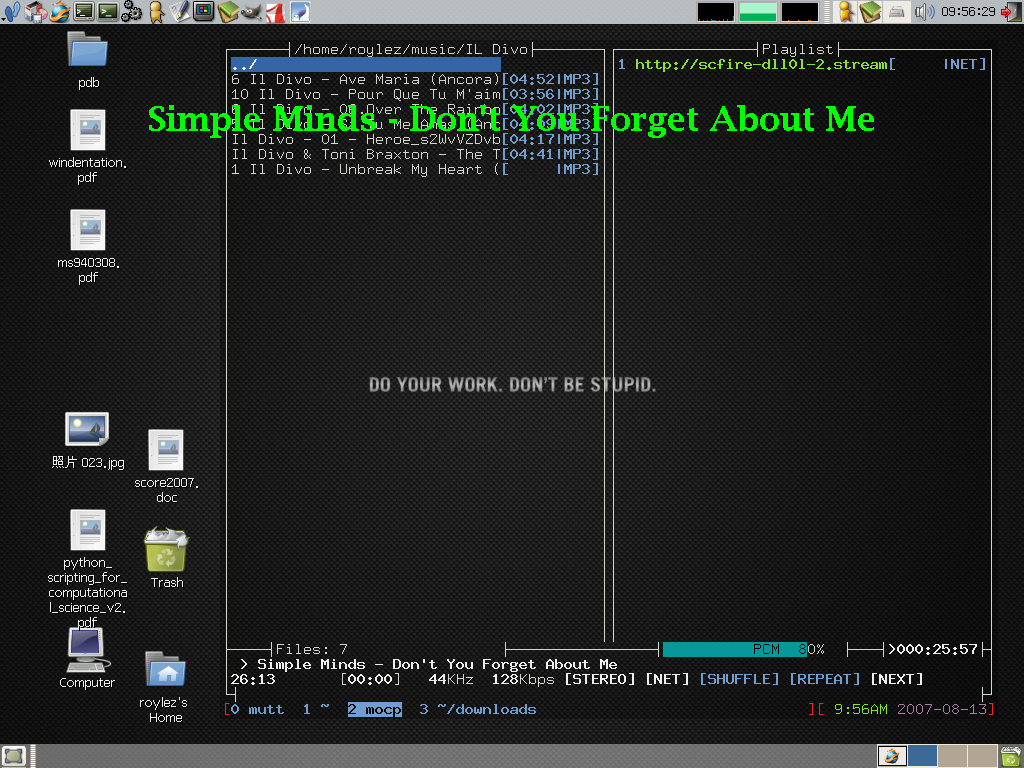Select the scfire stream playlist entry
Image resolution: width=1024 pixels, height=768 pixels.
tap(802, 64)
